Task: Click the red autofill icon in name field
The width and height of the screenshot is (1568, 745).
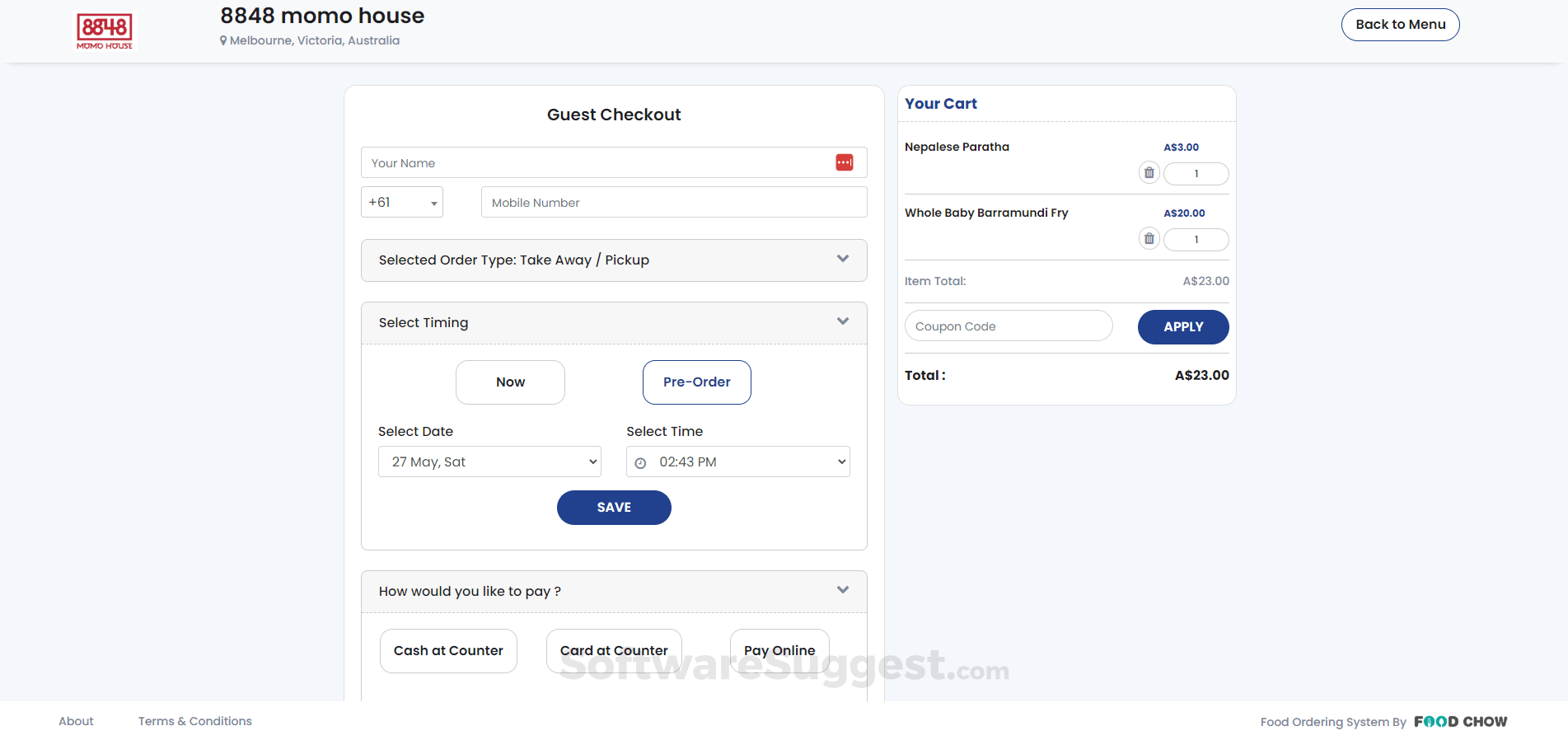Action: pyautogui.click(x=845, y=162)
